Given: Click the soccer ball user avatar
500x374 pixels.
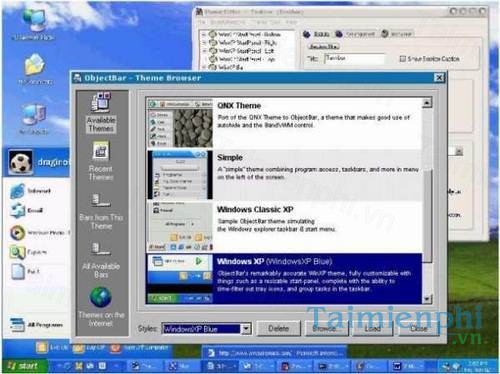Looking at the screenshot, I should pyautogui.click(x=21, y=162).
